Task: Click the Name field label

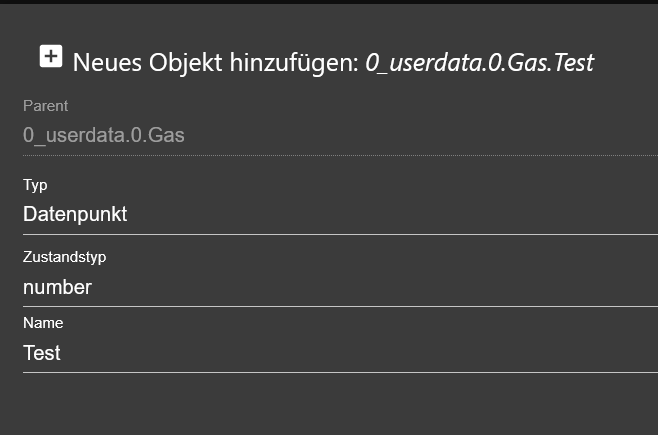Action: coord(43,323)
